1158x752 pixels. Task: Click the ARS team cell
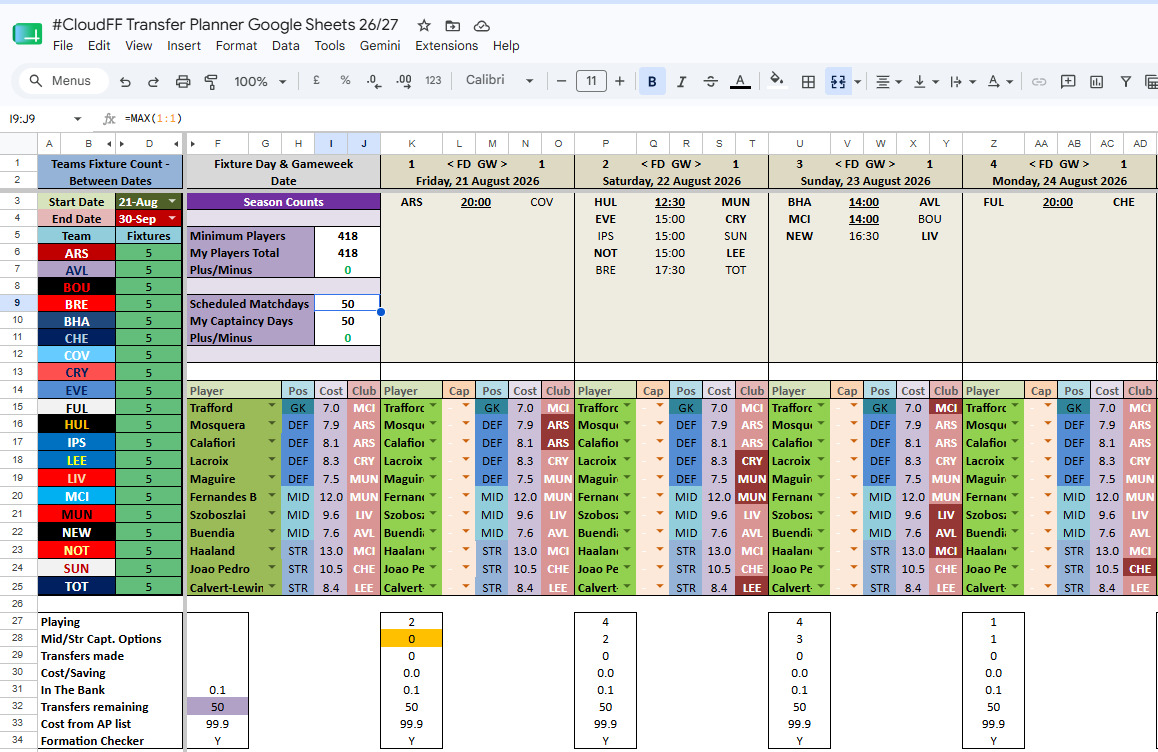pyautogui.click(x=76, y=253)
